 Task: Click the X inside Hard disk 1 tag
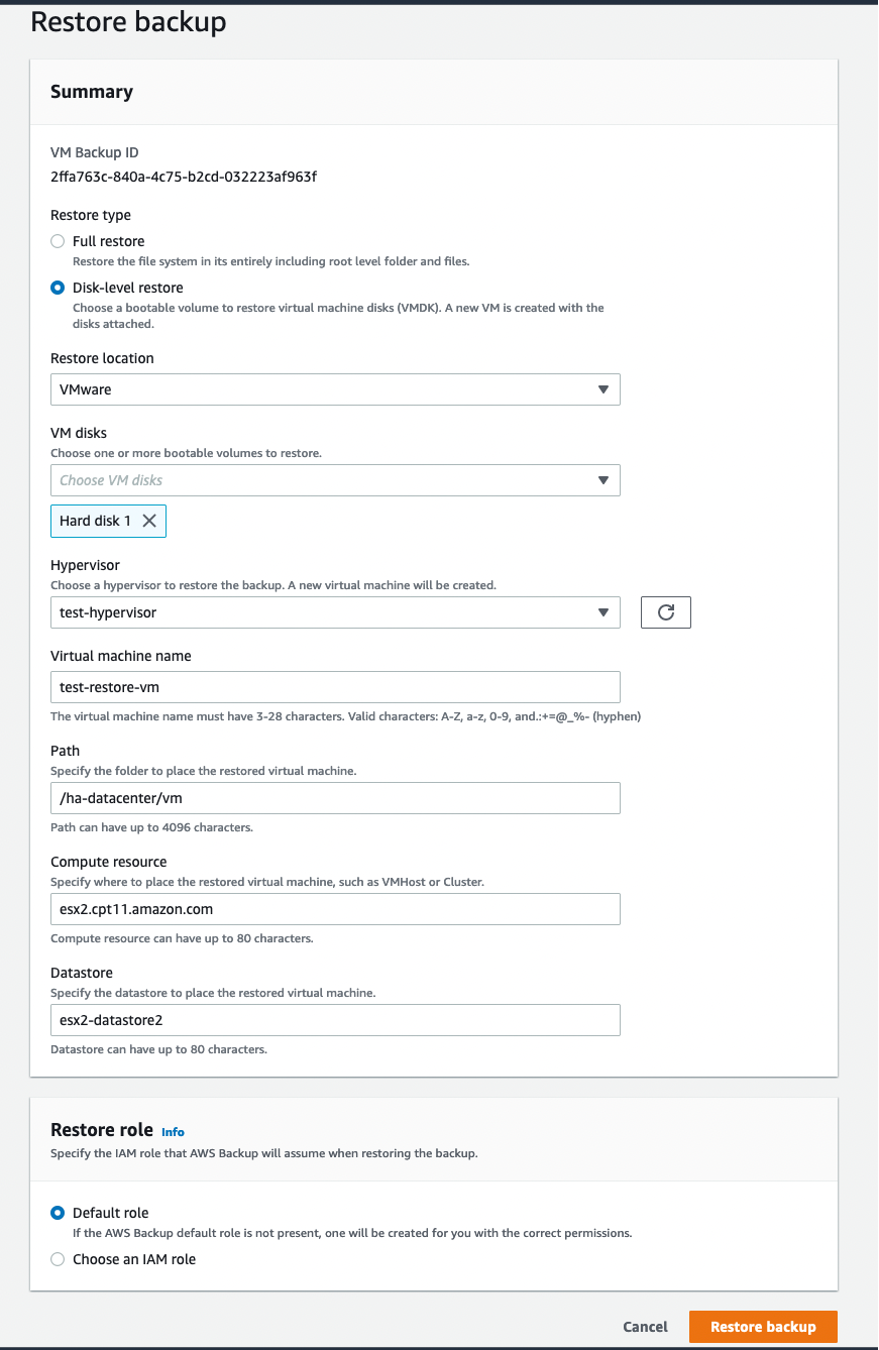149,520
